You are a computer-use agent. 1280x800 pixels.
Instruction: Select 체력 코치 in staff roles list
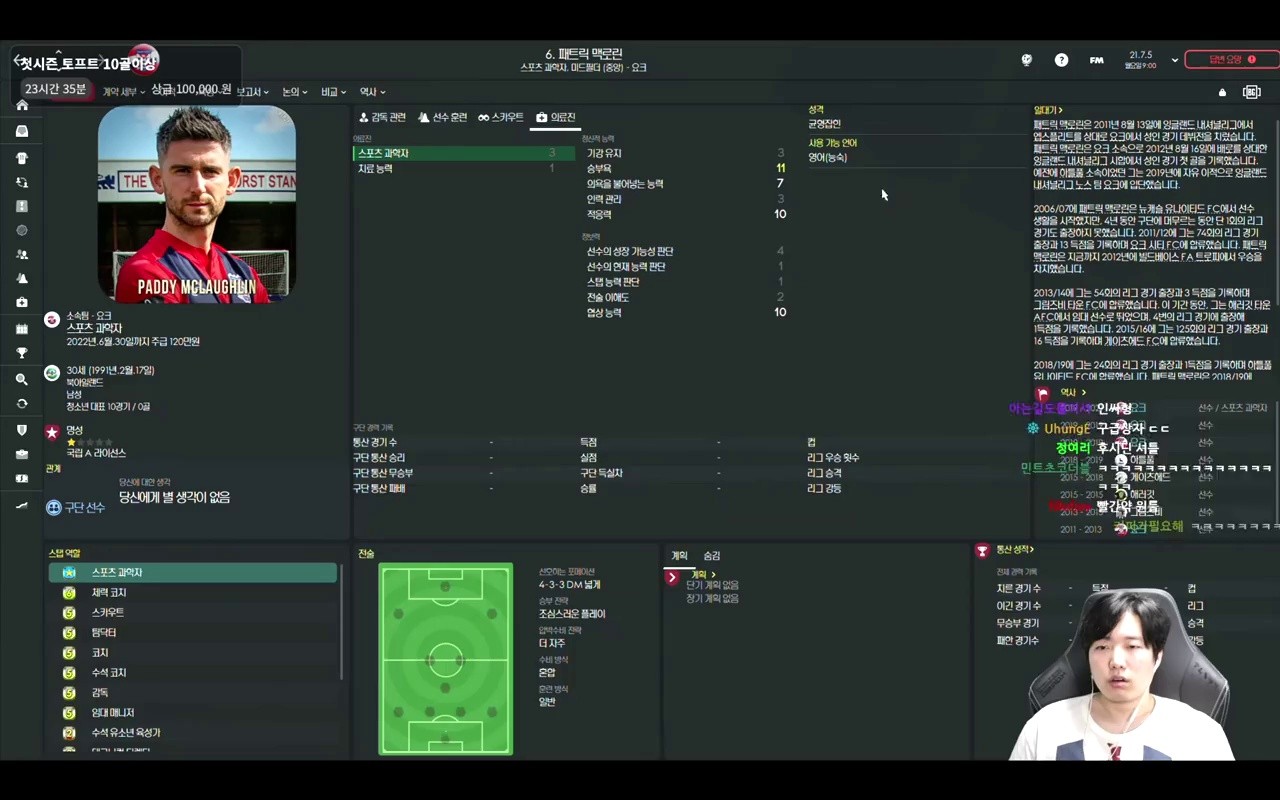109,593
